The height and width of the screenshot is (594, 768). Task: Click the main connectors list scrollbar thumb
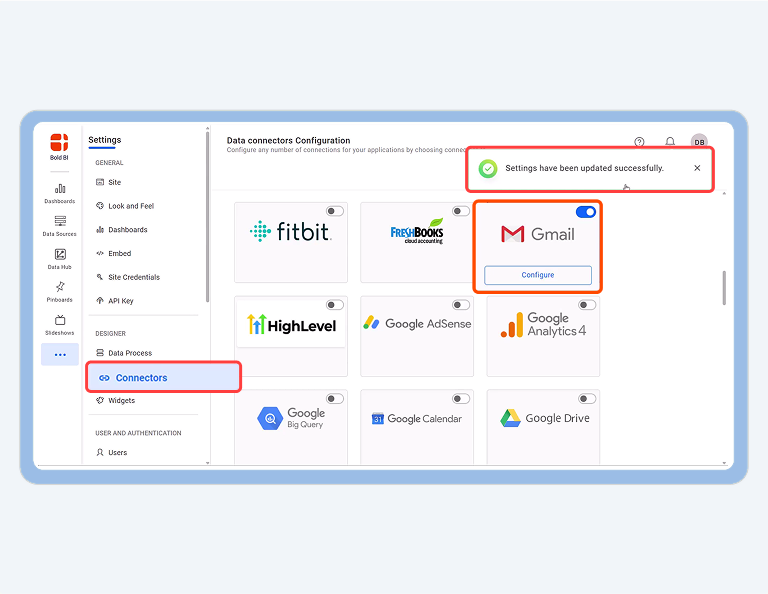tap(724, 288)
